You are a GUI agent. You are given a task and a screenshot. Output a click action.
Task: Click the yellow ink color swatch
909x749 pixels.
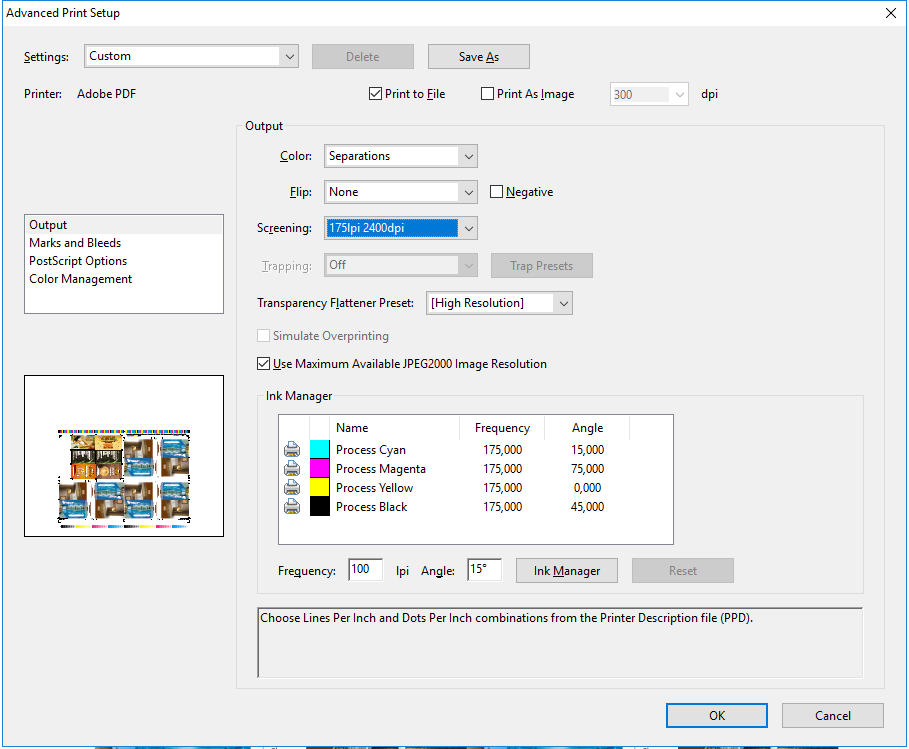320,488
